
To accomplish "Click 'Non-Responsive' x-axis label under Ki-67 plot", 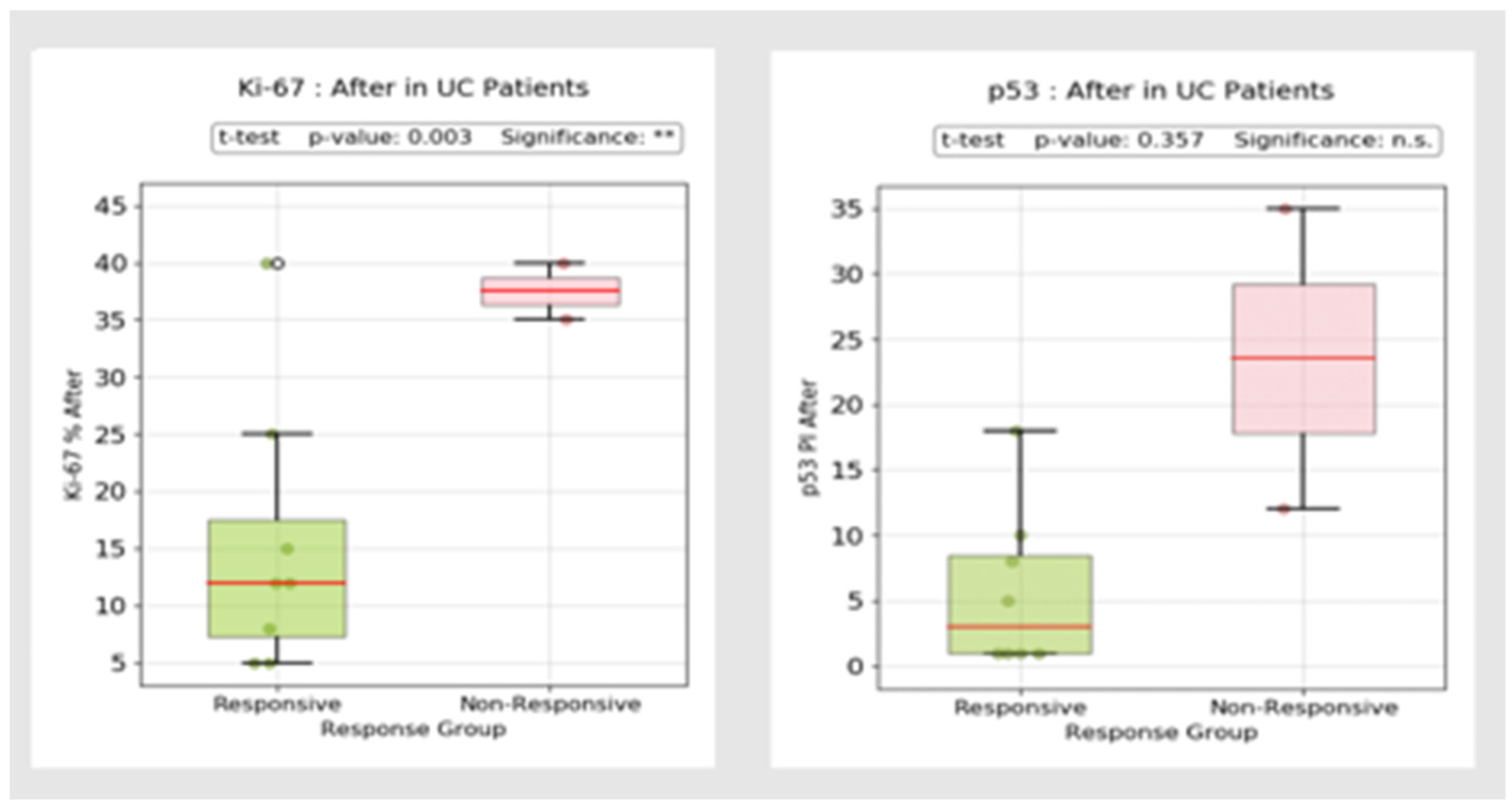I will [x=550, y=704].
